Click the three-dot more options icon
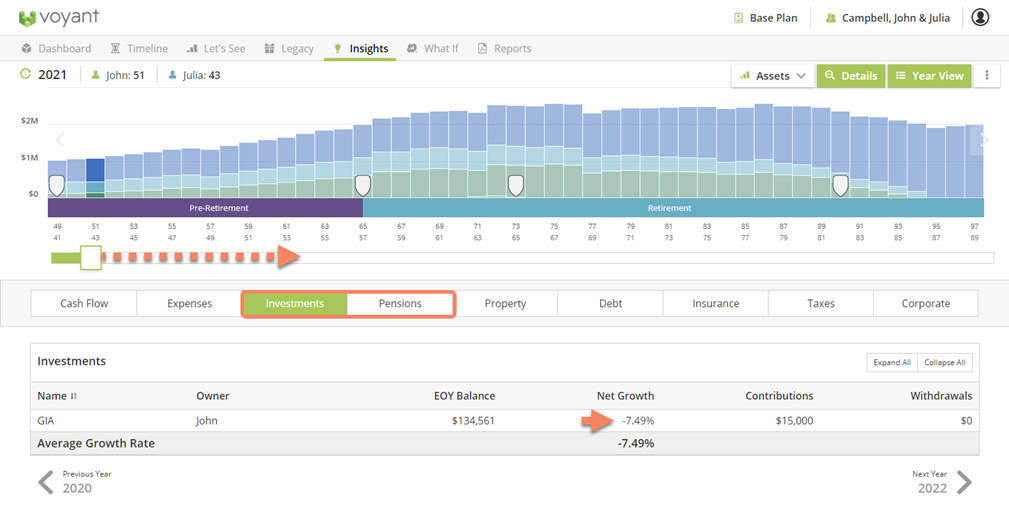Image resolution: width=1009 pixels, height=513 pixels. tap(987, 76)
